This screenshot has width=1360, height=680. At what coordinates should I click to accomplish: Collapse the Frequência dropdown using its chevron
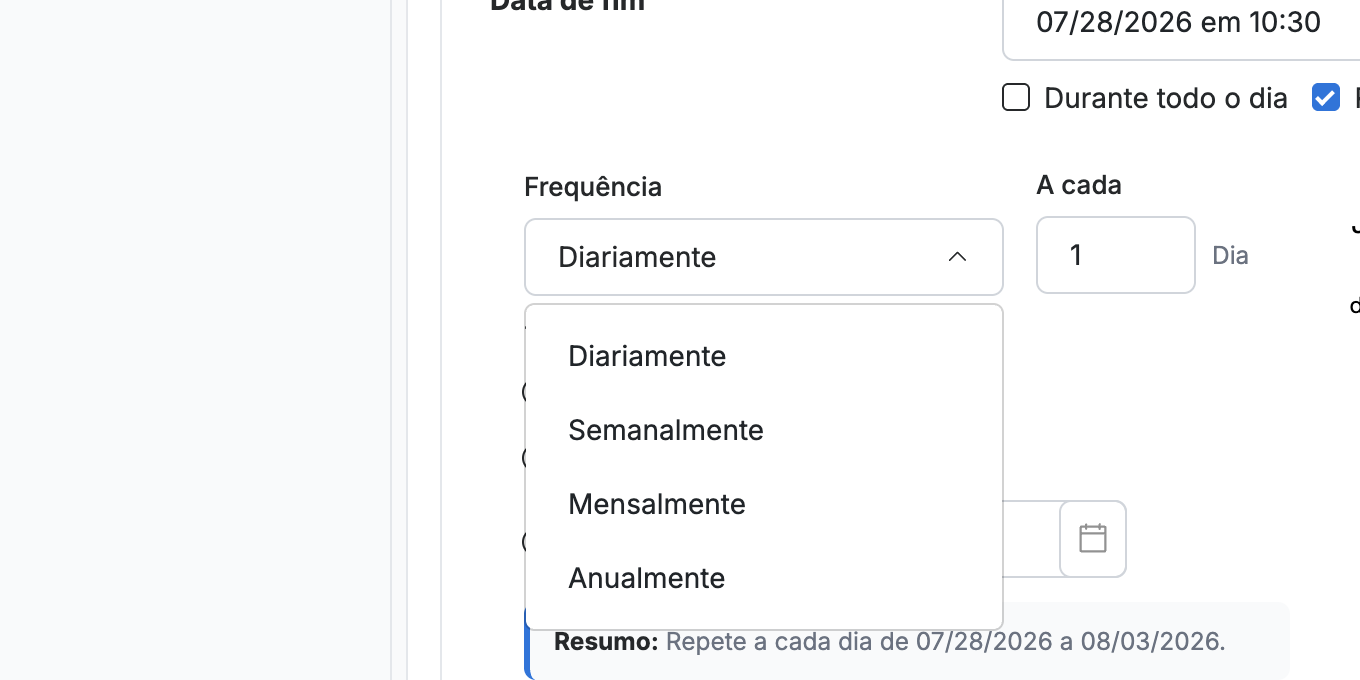(x=957, y=257)
